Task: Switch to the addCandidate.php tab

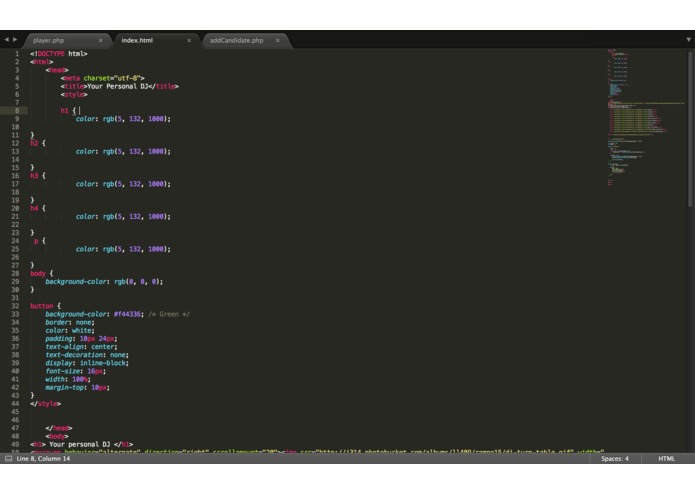Action: tap(236, 40)
